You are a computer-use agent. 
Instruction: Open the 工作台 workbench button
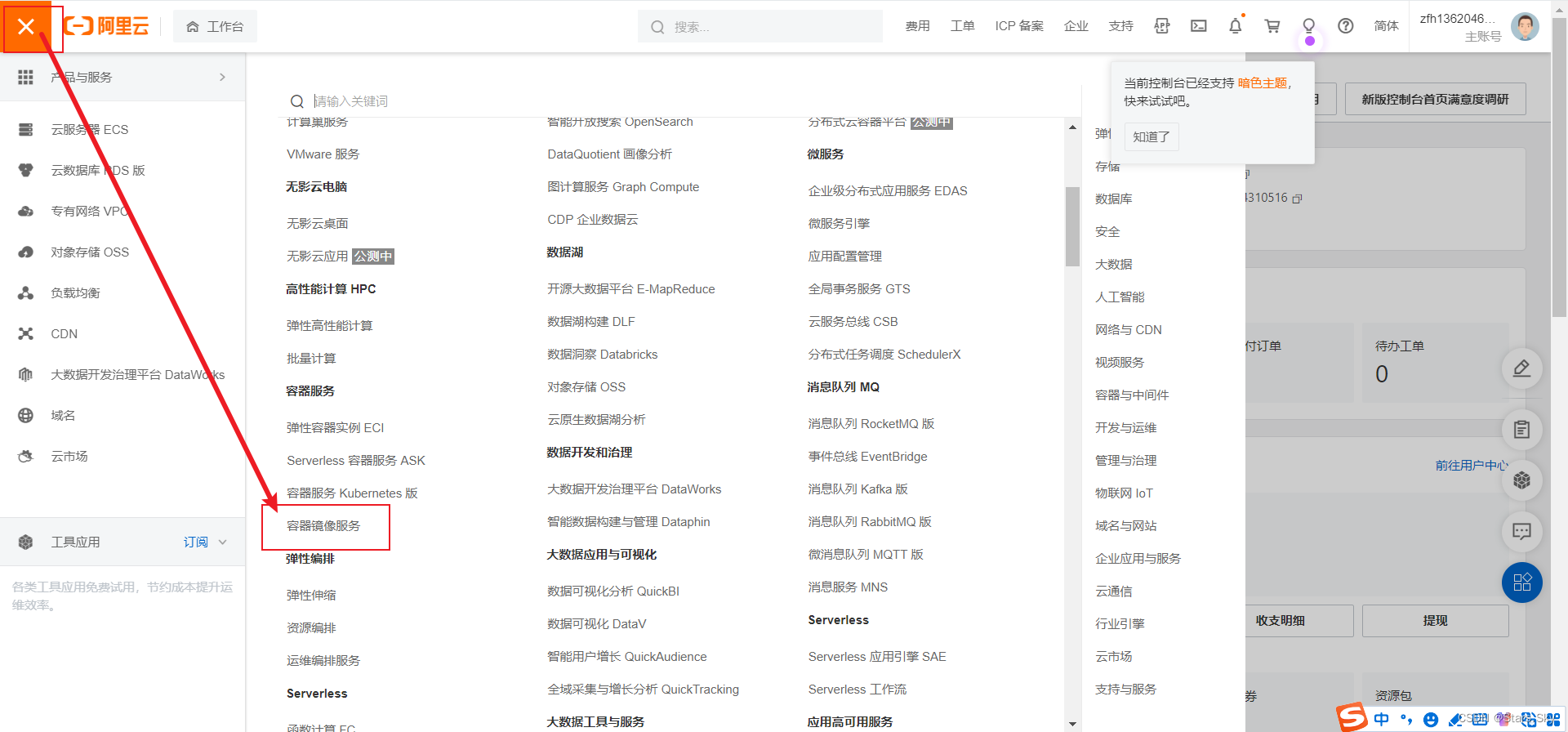pos(215,27)
